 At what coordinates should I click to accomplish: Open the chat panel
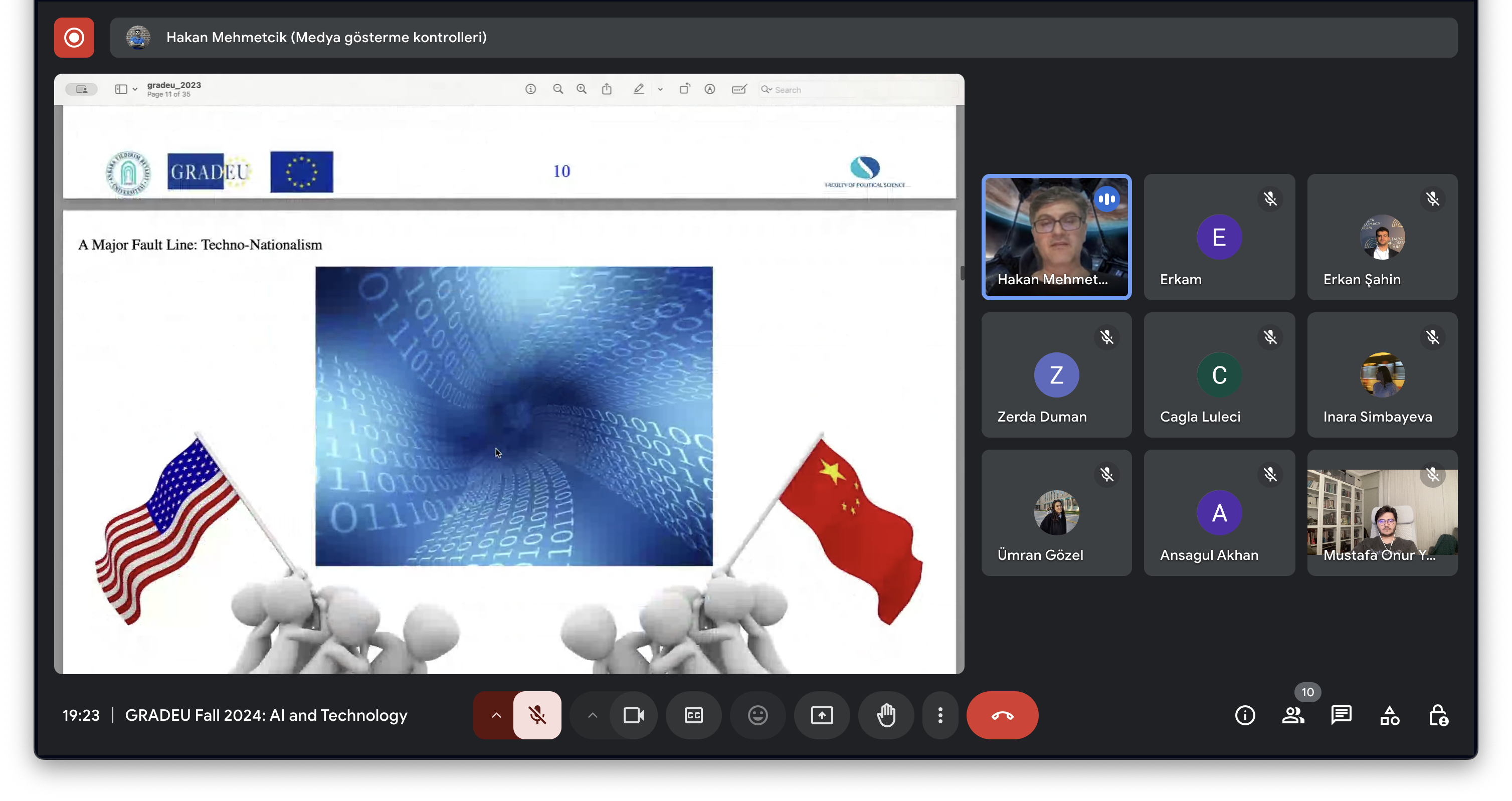(x=1341, y=715)
